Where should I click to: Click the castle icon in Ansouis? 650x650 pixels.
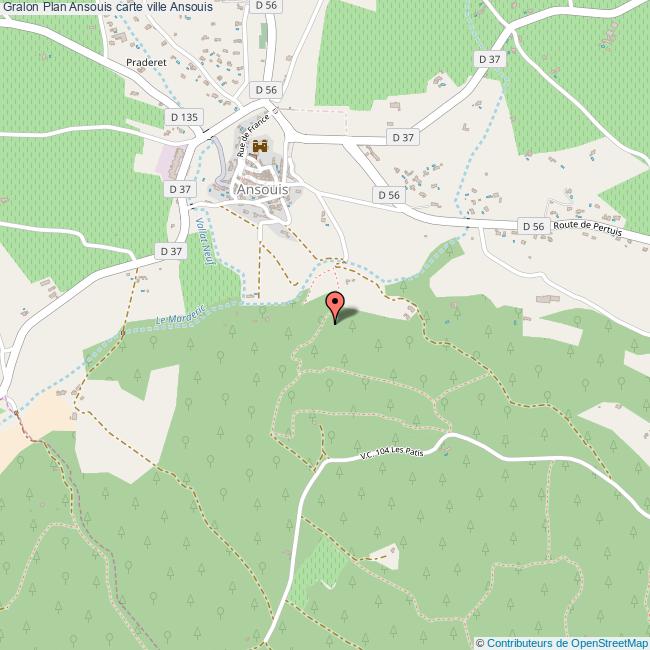[260, 146]
